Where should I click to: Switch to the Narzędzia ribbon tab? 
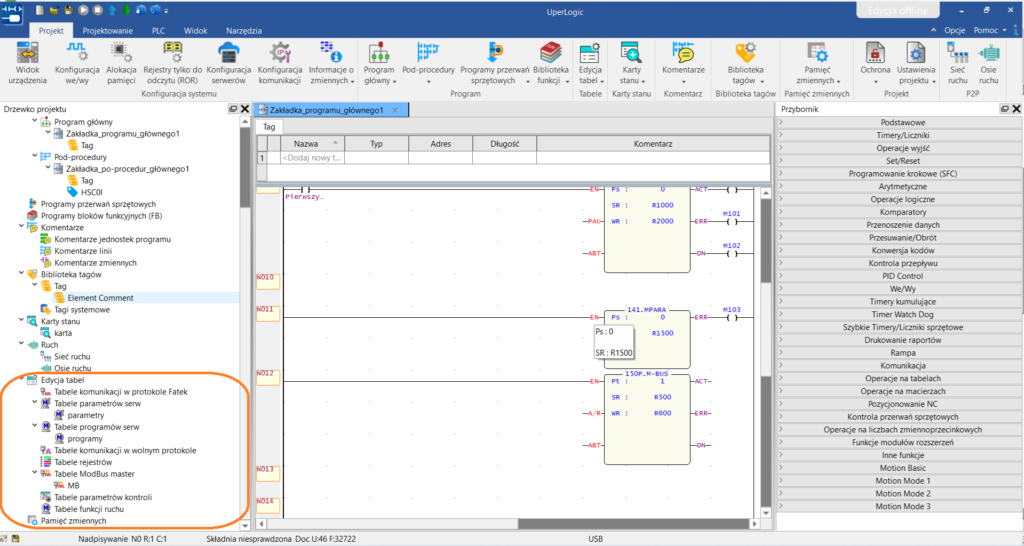(244, 31)
